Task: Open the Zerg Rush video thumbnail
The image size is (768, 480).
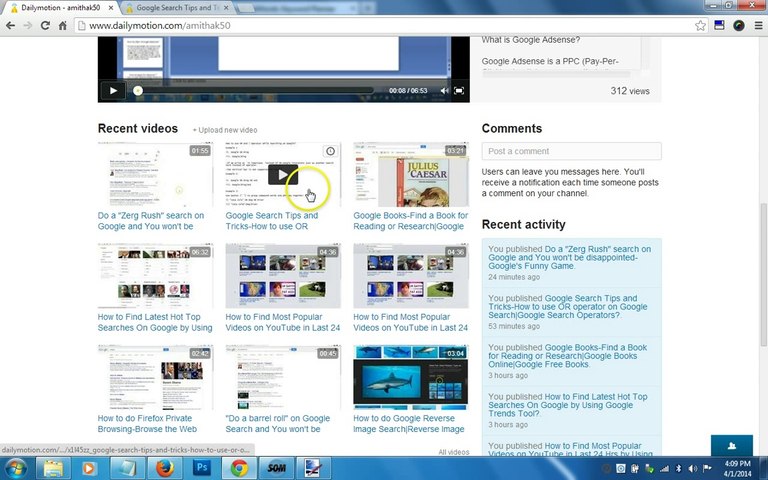Action: point(155,174)
